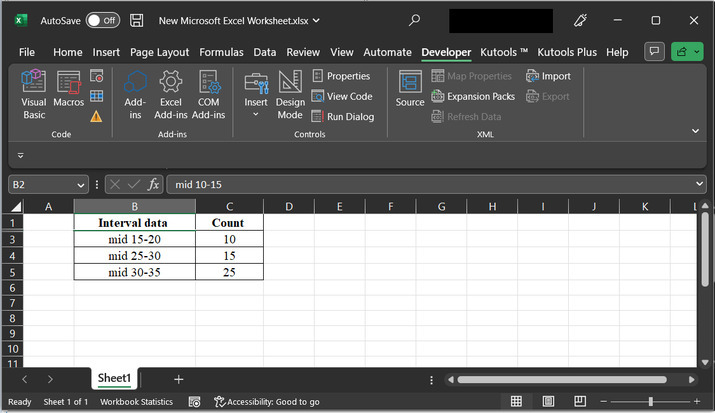This screenshot has height=413, width=715.
Task: Collapse the ribbon with the chevron
Action: coord(694,131)
